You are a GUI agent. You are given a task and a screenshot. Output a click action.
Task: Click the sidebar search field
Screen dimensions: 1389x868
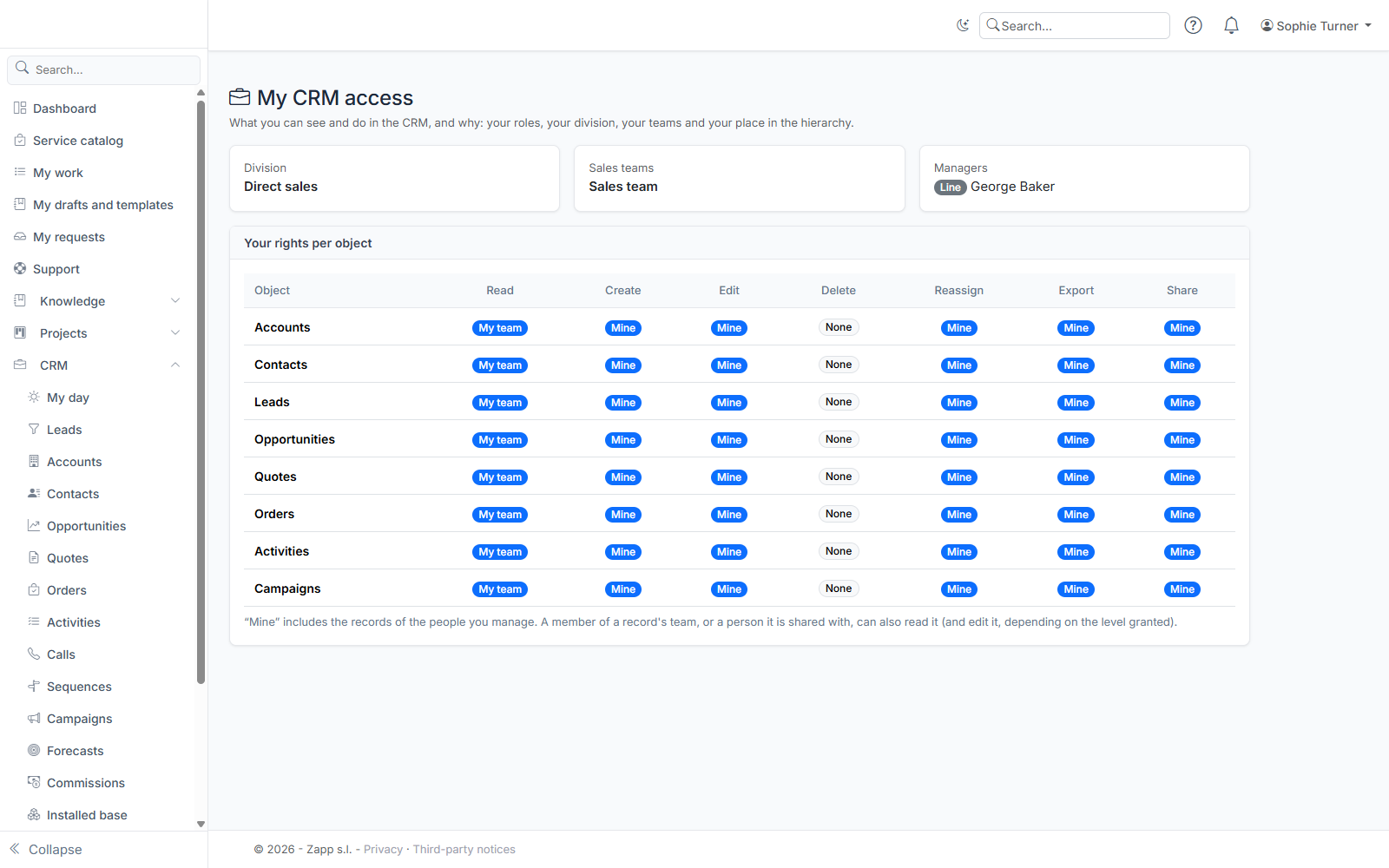point(103,69)
